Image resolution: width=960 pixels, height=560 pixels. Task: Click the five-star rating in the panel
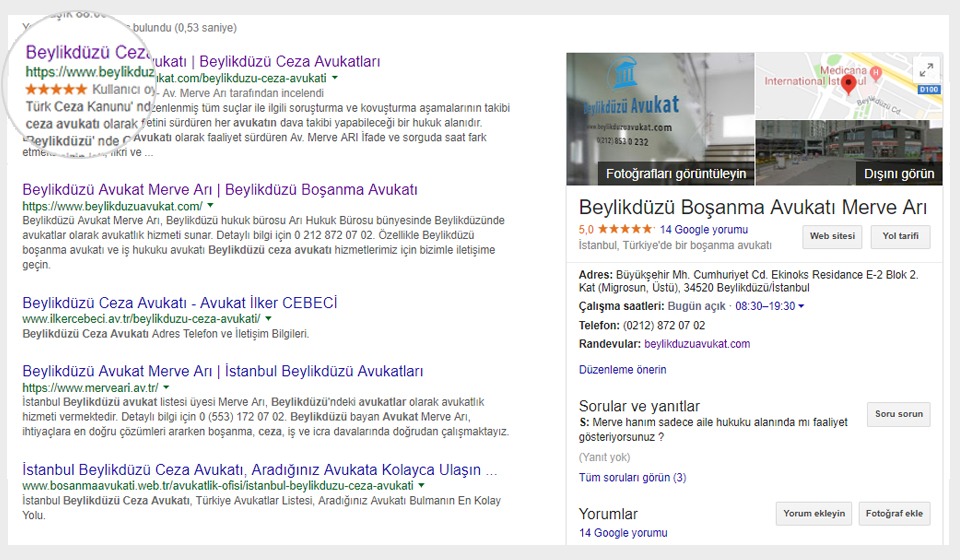(626, 230)
